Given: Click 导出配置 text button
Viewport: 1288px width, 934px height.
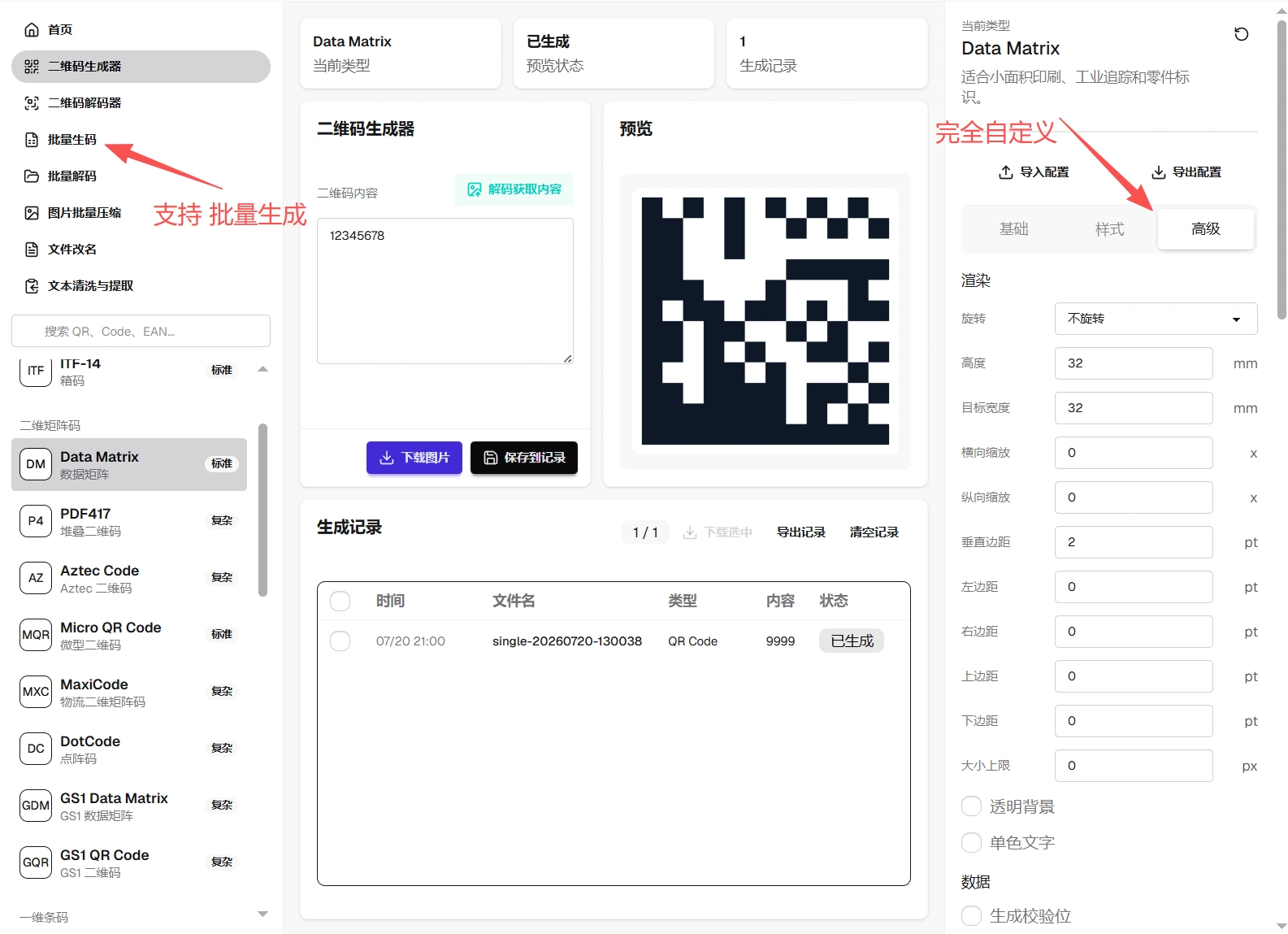Looking at the screenshot, I should (x=1196, y=172).
